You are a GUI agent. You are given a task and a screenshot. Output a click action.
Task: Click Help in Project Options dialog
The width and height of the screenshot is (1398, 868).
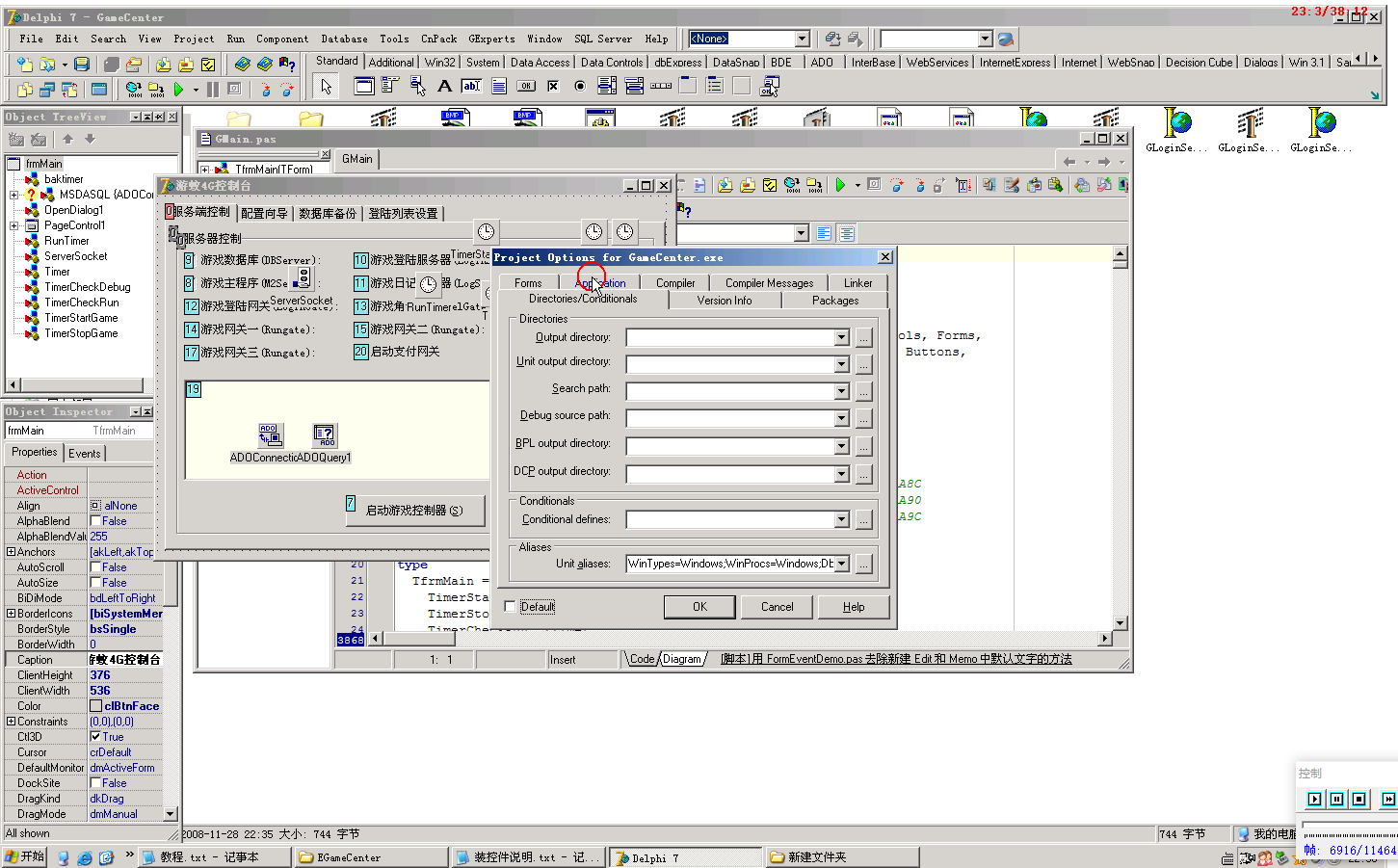854,607
